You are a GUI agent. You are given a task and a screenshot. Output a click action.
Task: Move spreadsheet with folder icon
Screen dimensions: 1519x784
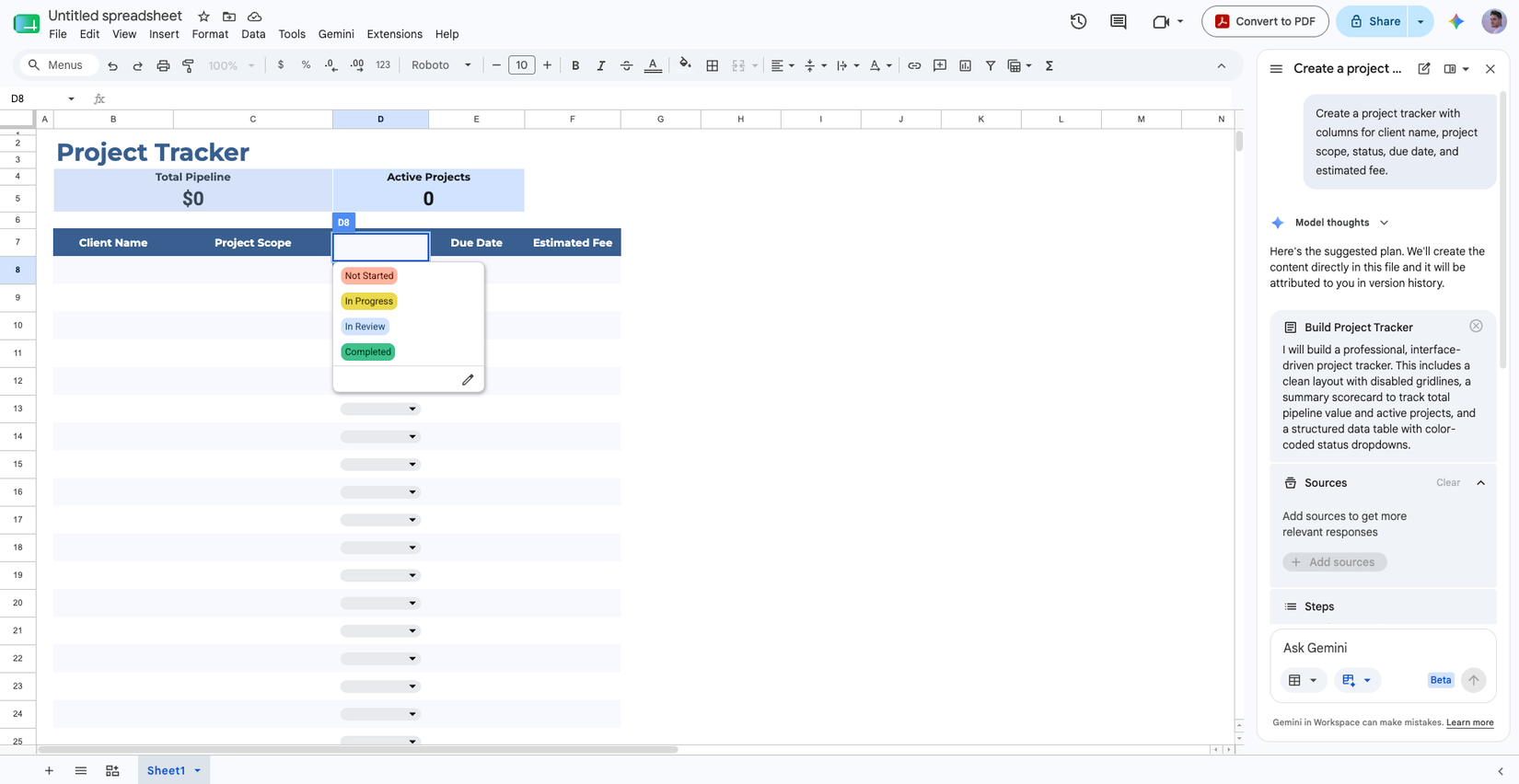pos(229,17)
